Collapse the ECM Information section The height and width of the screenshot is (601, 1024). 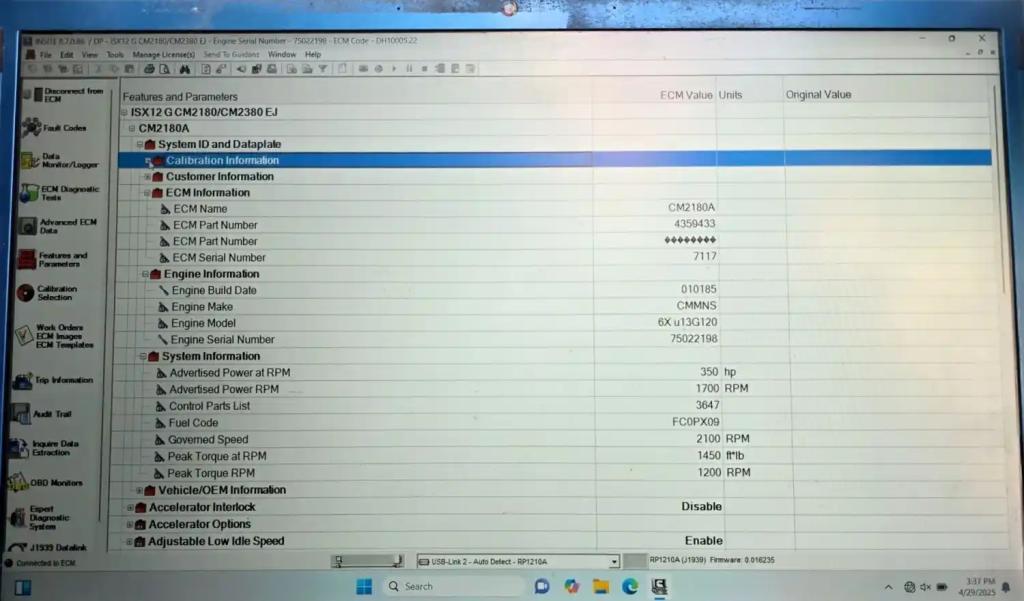click(x=146, y=193)
